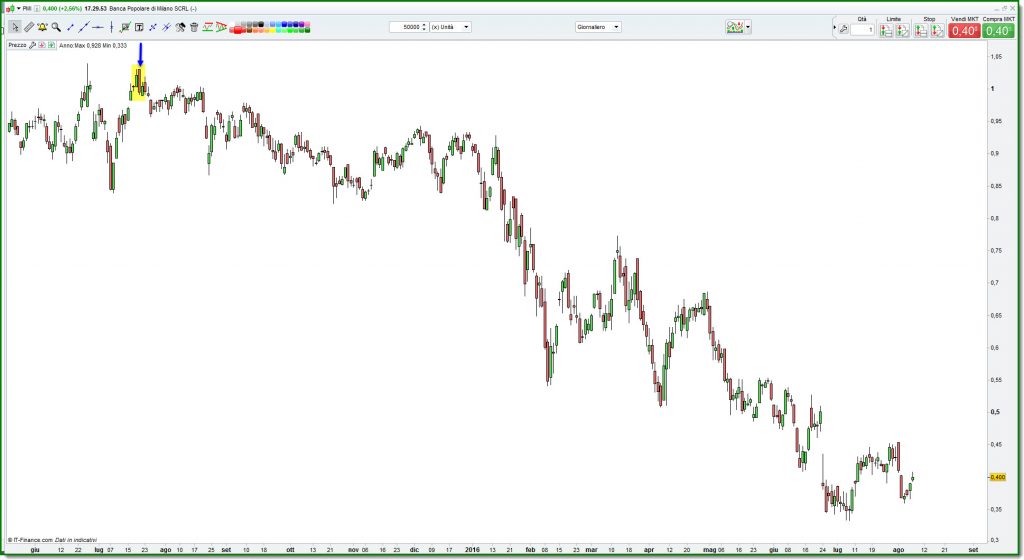This screenshot has width=1024, height=560.
Task: Pick the black color swatch
Action: point(261,24)
